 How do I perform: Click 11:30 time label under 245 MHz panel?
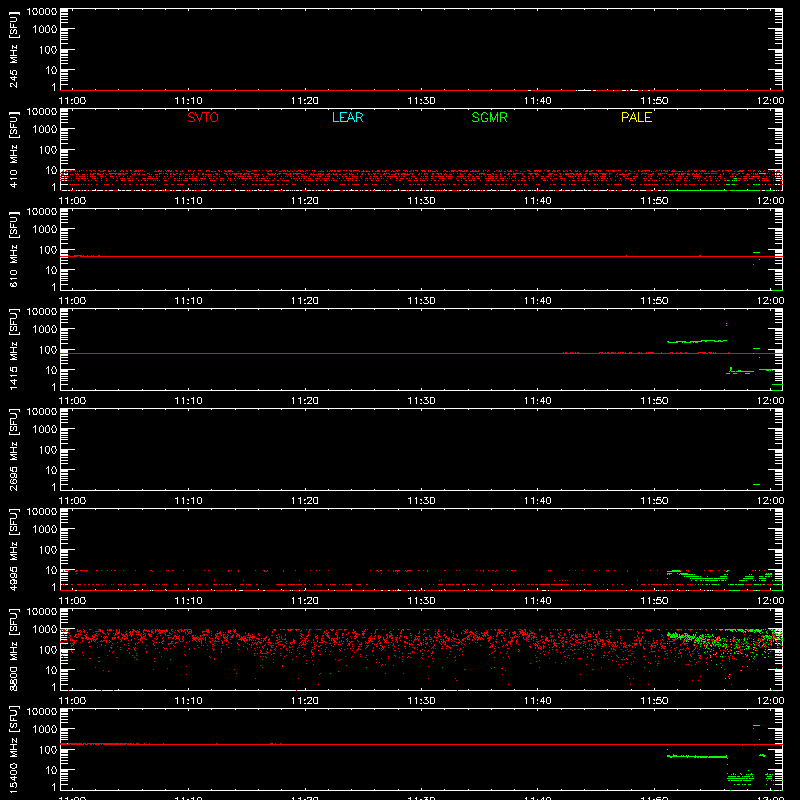click(421, 101)
